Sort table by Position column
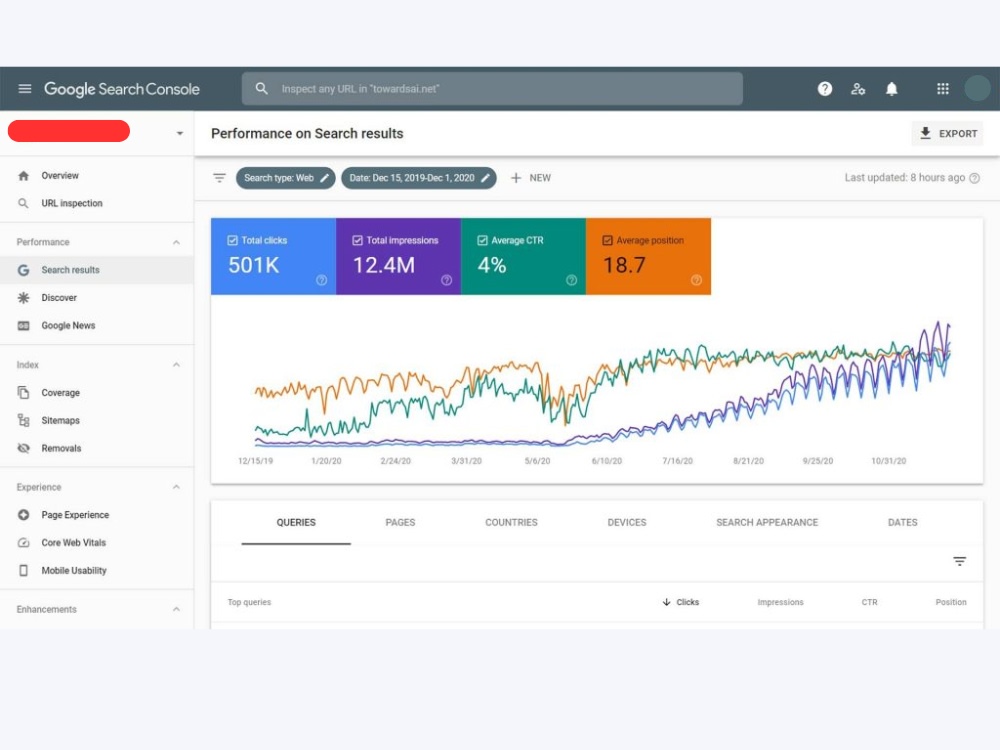Viewport: 1000px width, 750px height. 951,602
